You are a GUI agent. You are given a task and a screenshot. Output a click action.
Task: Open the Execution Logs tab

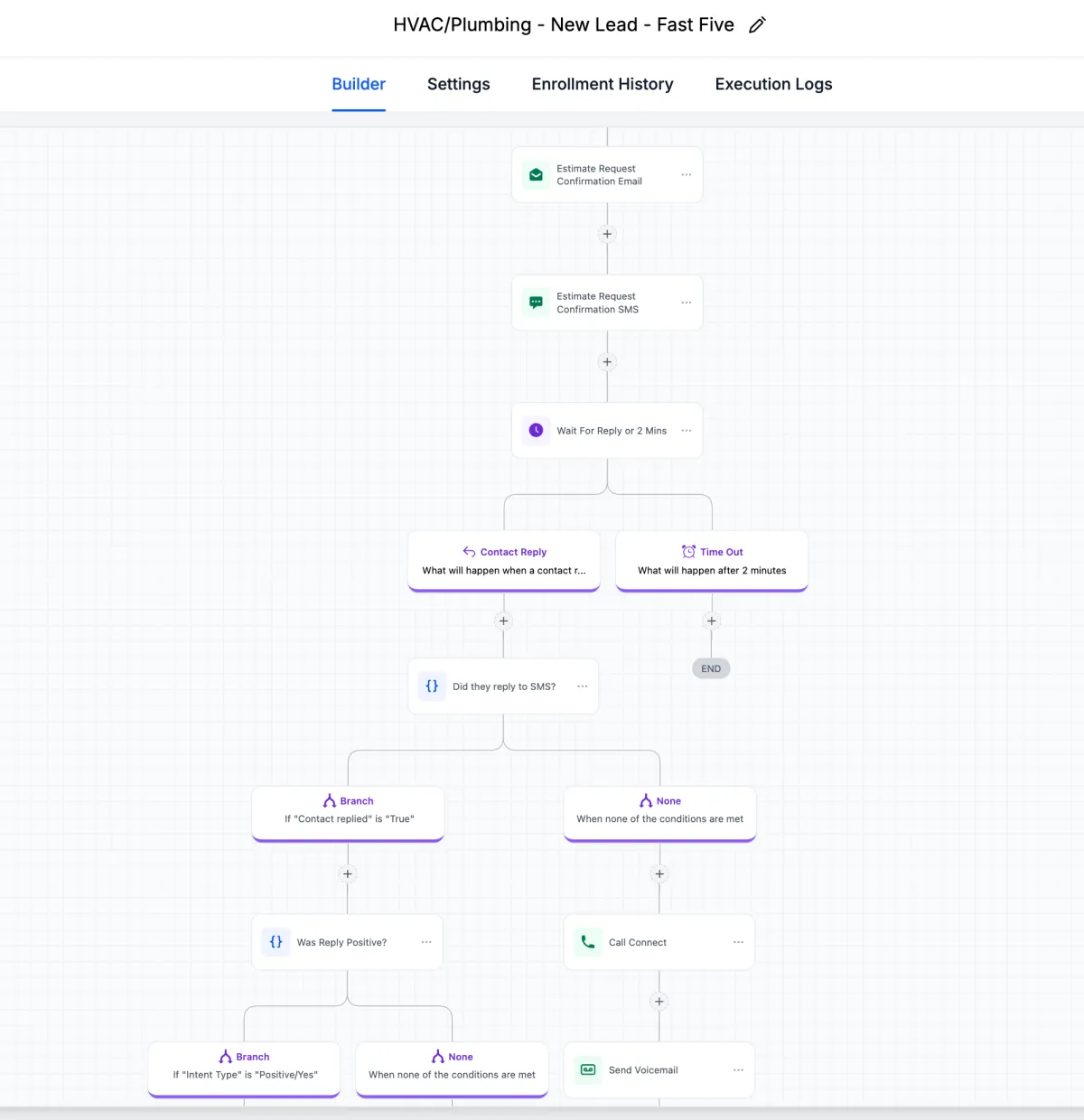coord(773,84)
